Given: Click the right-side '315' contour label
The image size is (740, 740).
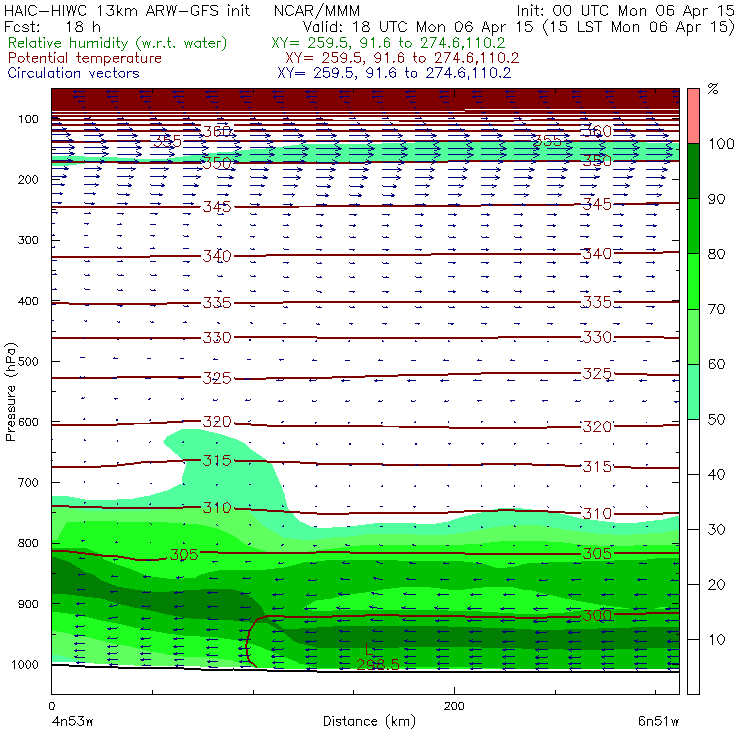Looking at the screenshot, I should tap(597, 467).
